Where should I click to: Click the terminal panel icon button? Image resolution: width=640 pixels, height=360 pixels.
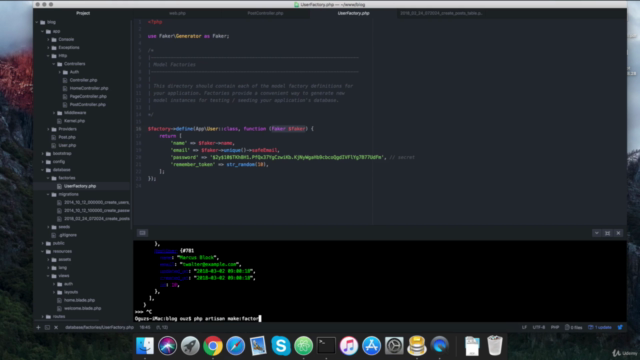click(x=142, y=233)
